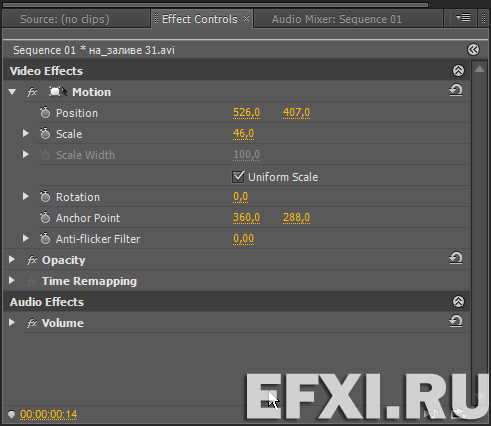Expand the Anti-flicker Filter property
Screen dimensions: 491x426
tap(25, 239)
